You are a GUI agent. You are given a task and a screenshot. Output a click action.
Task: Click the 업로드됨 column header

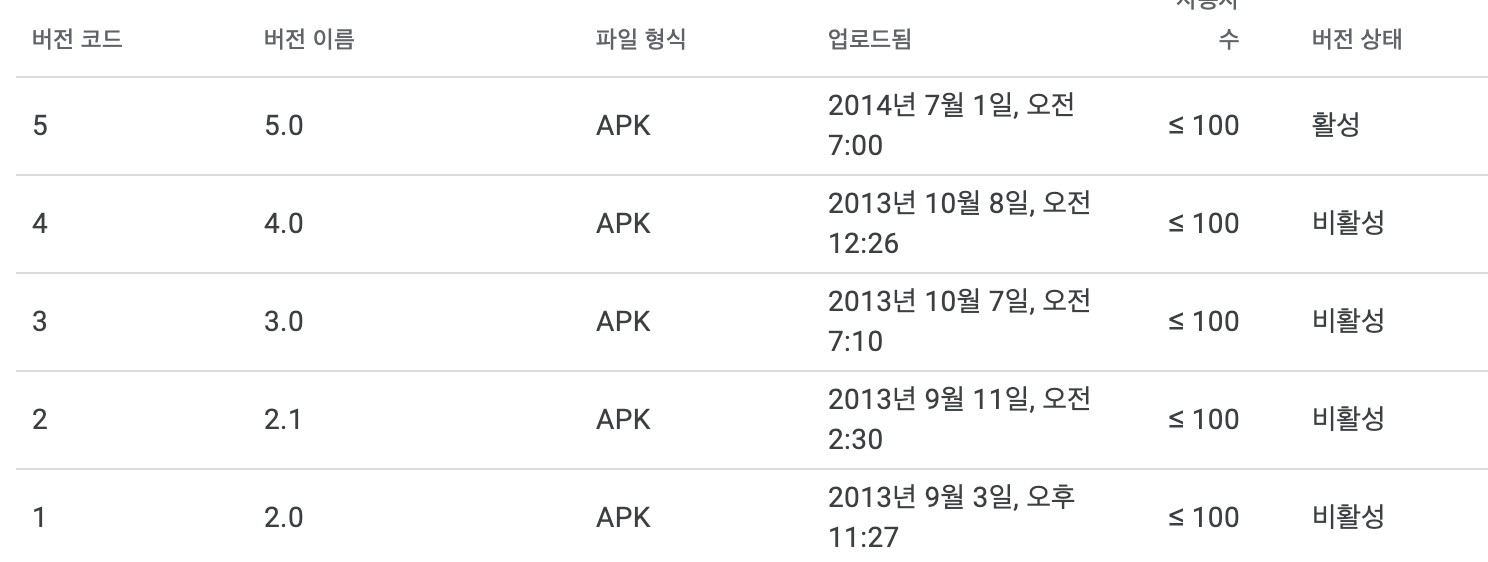click(x=869, y=40)
